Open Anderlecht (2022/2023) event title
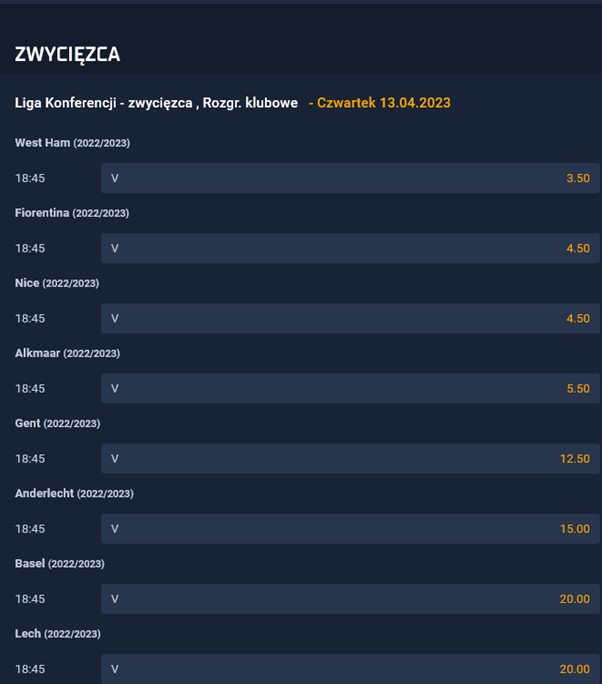Viewport: 602px width, 684px height. (74, 493)
